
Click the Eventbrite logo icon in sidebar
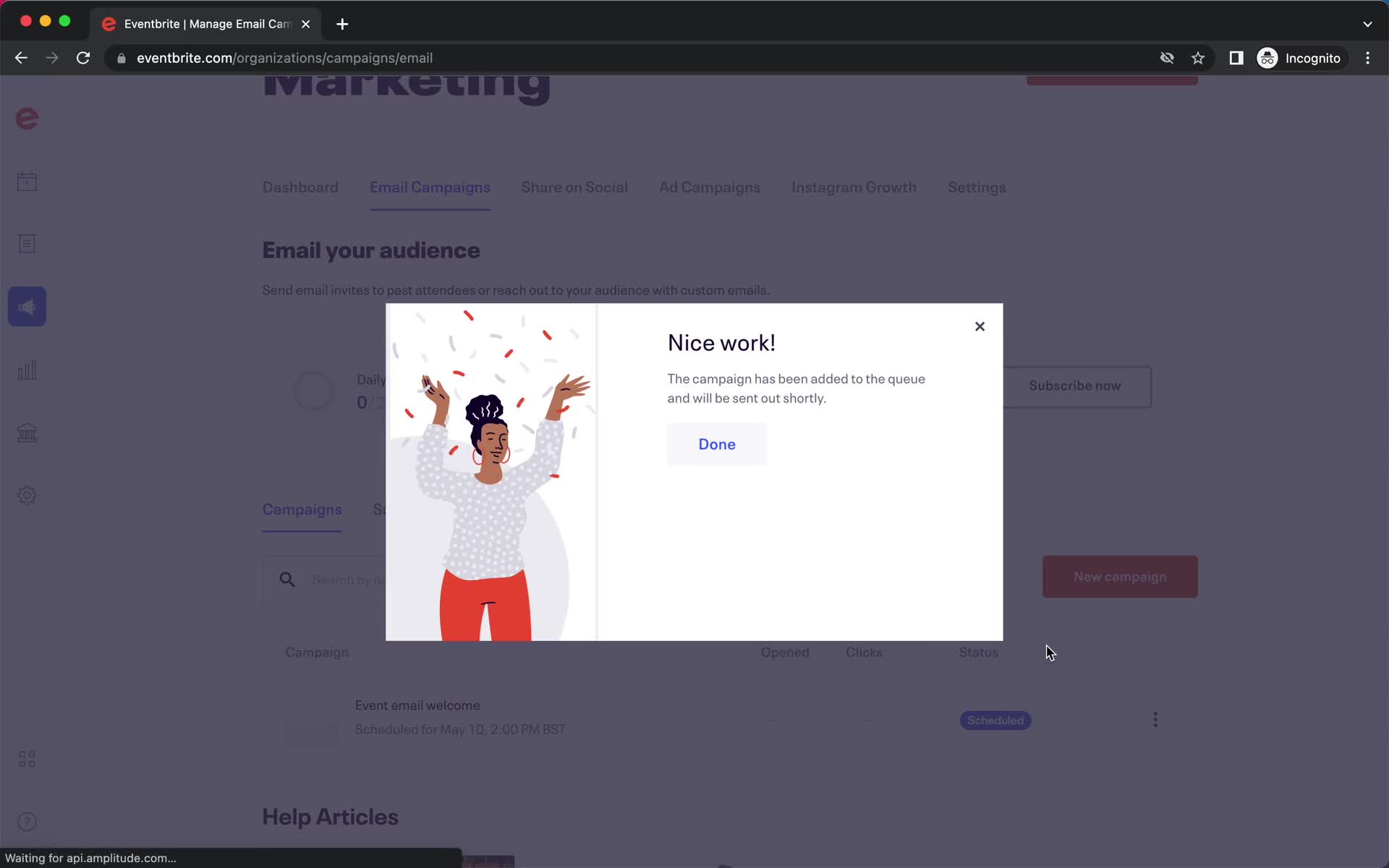point(27,118)
